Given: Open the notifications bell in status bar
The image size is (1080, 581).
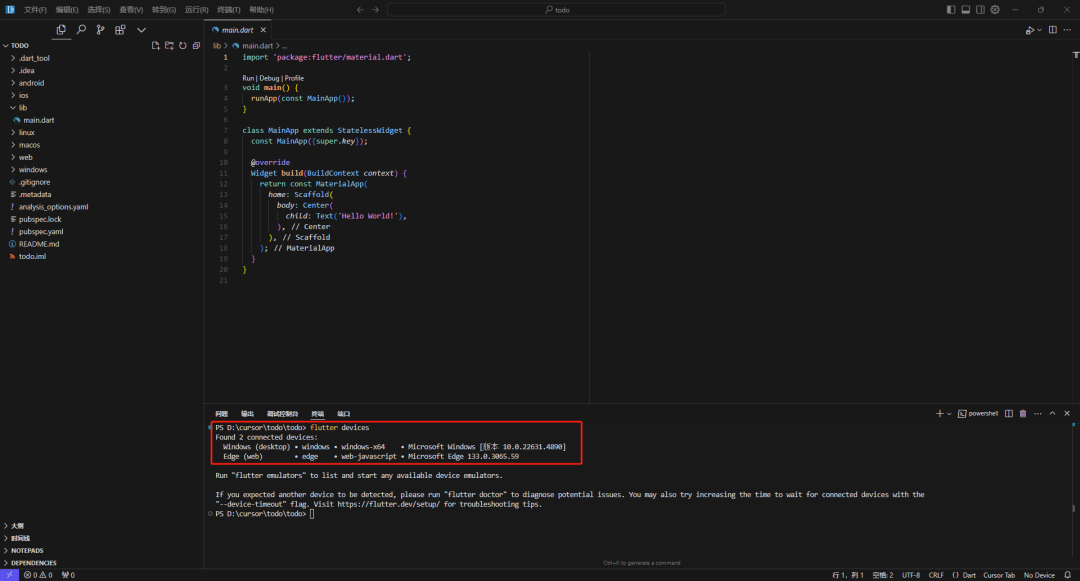Looking at the screenshot, I should pyautogui.click(x=1069, y=575).
